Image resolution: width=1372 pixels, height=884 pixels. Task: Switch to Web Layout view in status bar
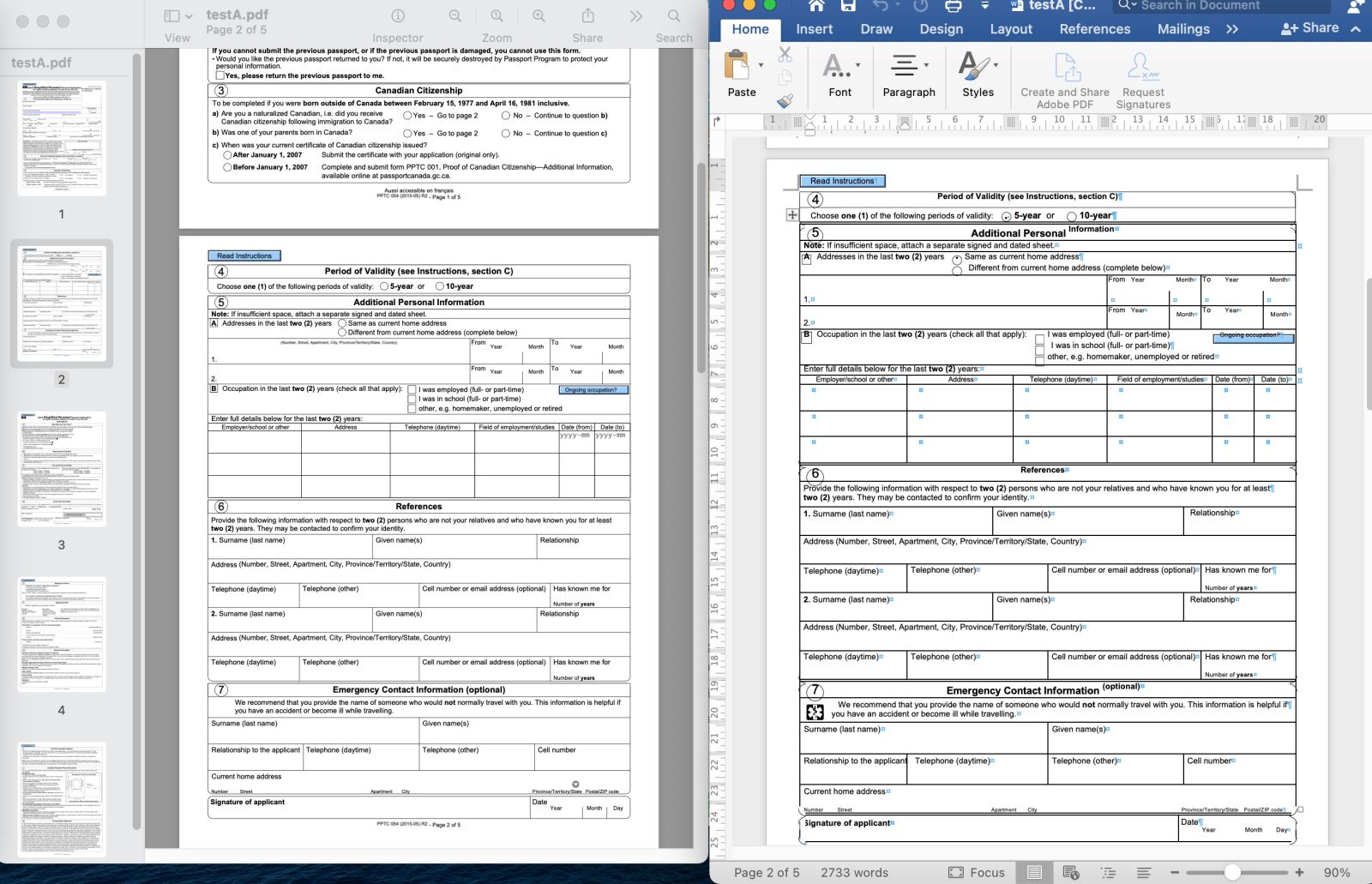click(1071, 872)
